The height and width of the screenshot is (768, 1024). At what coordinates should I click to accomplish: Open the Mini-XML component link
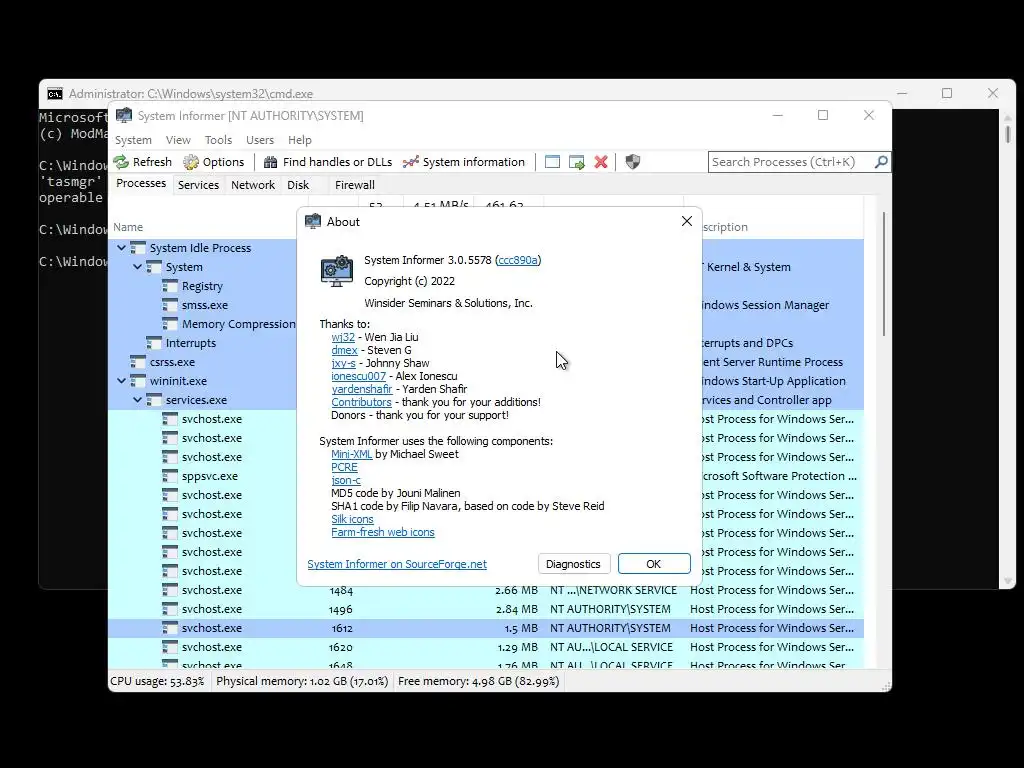click(x=351, y=454)
